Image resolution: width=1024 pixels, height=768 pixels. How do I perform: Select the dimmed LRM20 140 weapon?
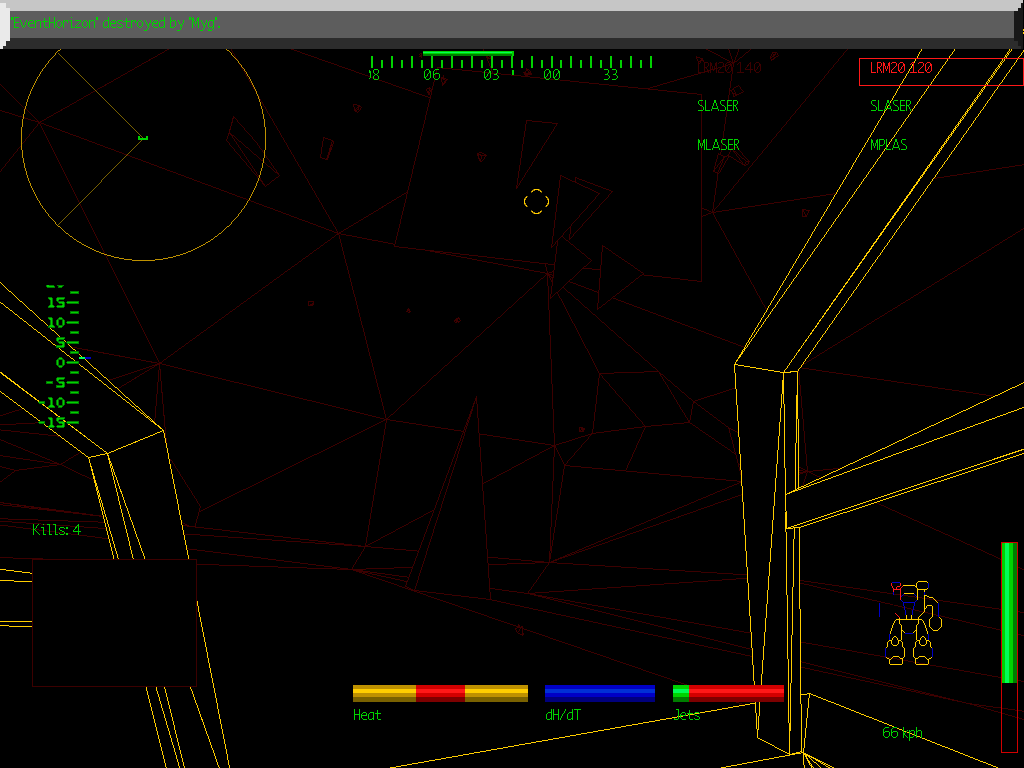coord(729,68)
